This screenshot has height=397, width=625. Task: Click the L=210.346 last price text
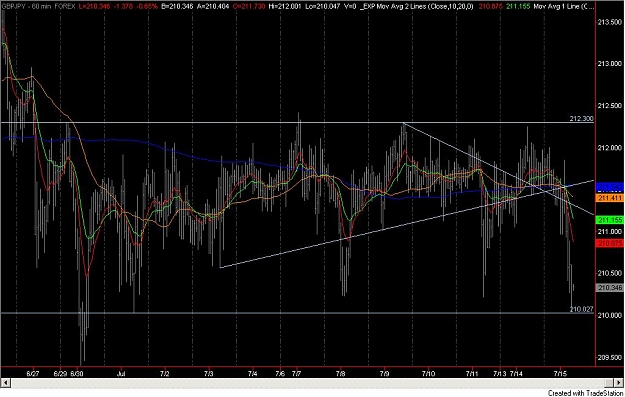(x=94, y=6)
